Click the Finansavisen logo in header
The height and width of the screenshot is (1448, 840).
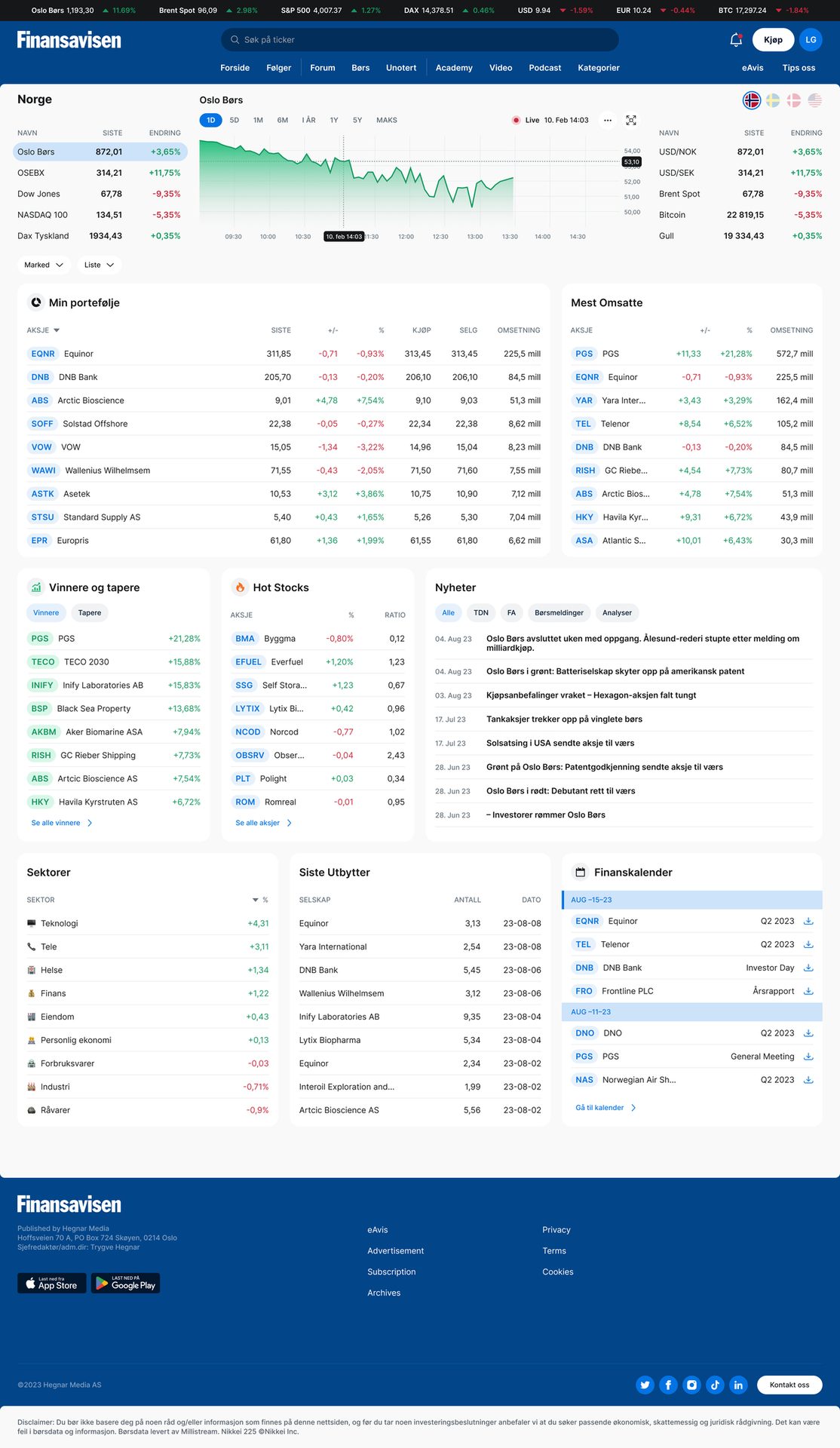(69, 40)
